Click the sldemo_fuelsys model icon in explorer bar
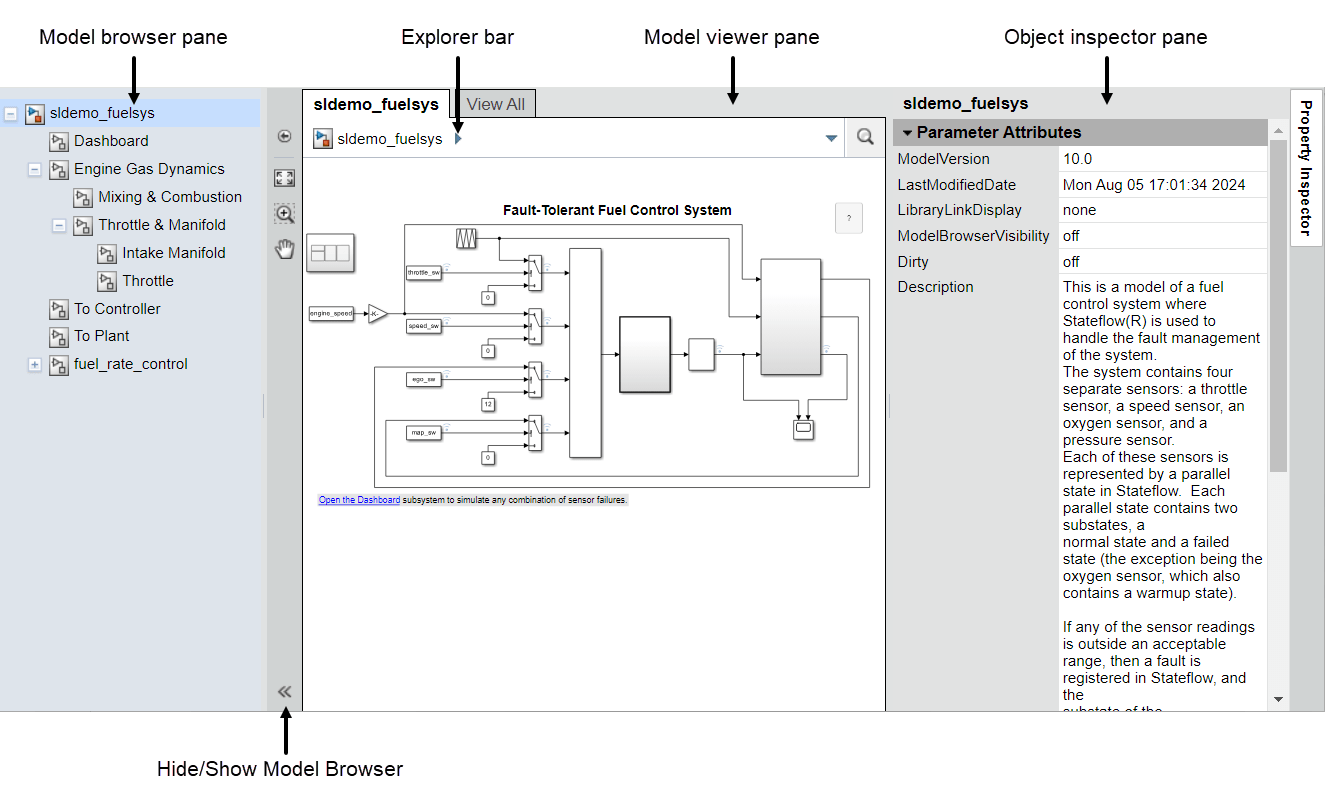 tap(321, 139)
